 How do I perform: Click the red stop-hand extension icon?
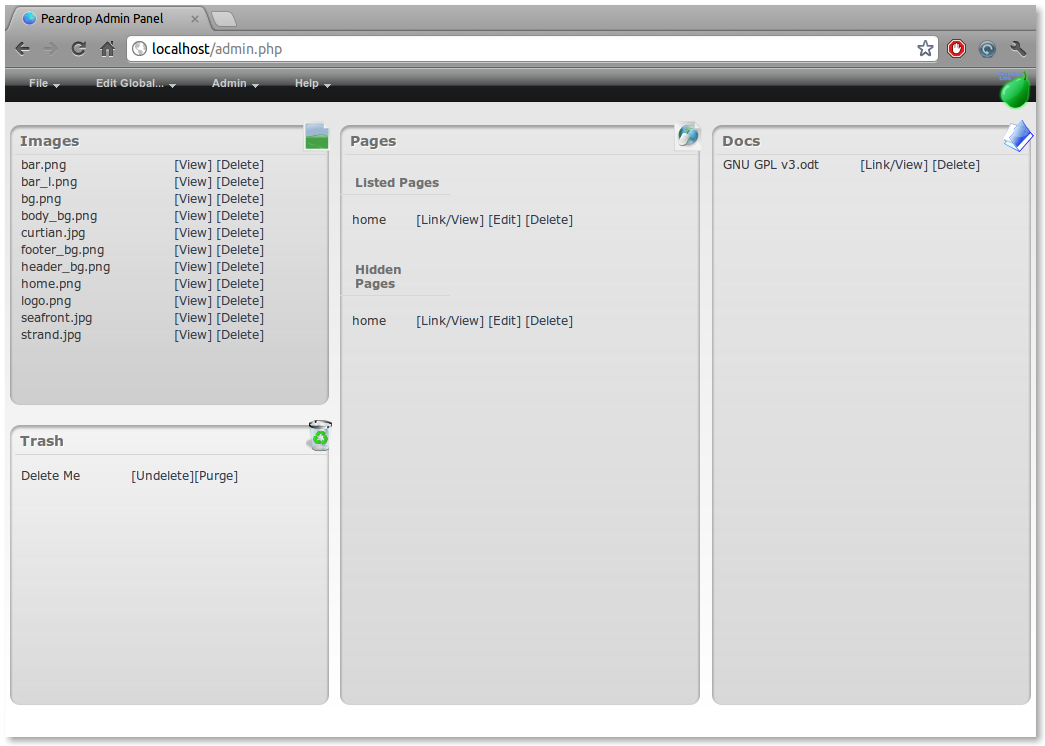(956, 49)
